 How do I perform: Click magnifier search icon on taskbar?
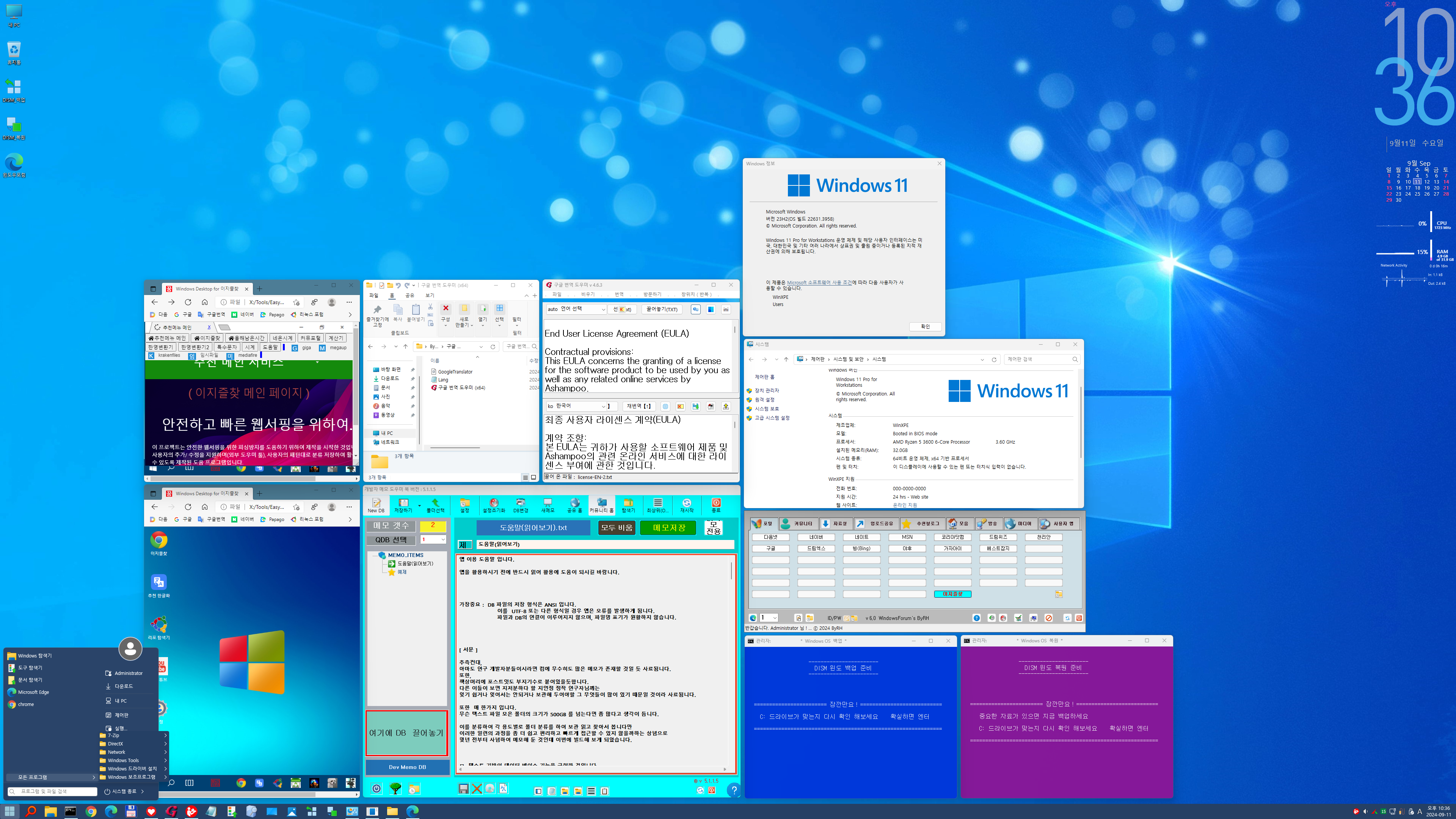pyautogui.click(x=30, y=811)
